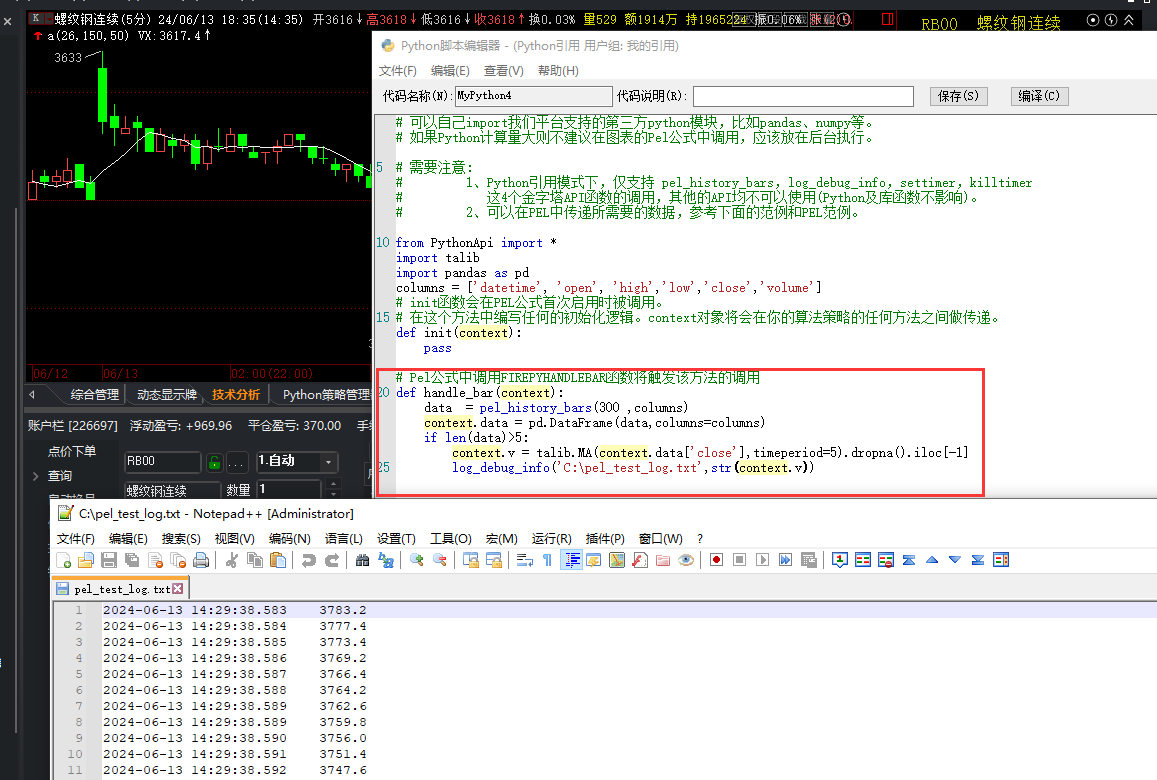Open the 文件(F) menu in Python editor
The image size is (1157, 780).
pos(398,71)
